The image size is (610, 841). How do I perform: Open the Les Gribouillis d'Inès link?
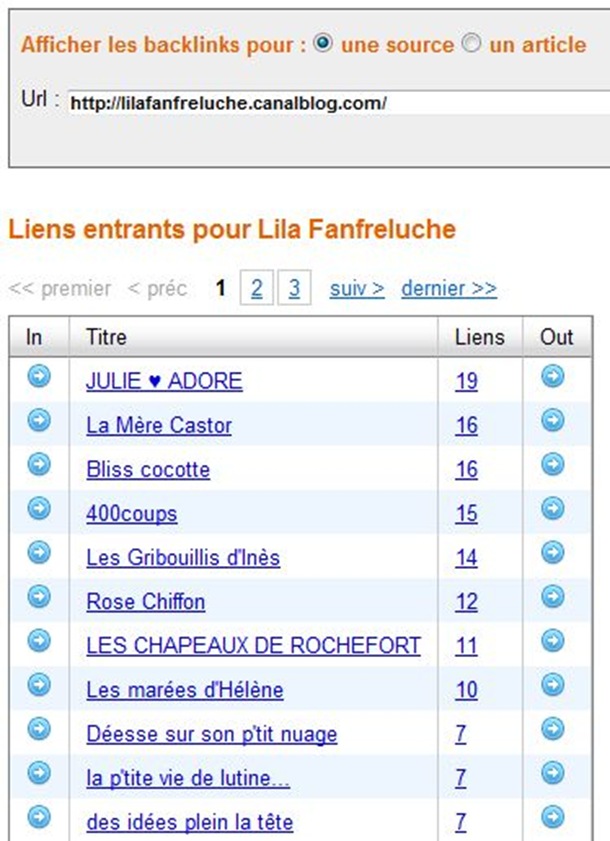point(183,558)
